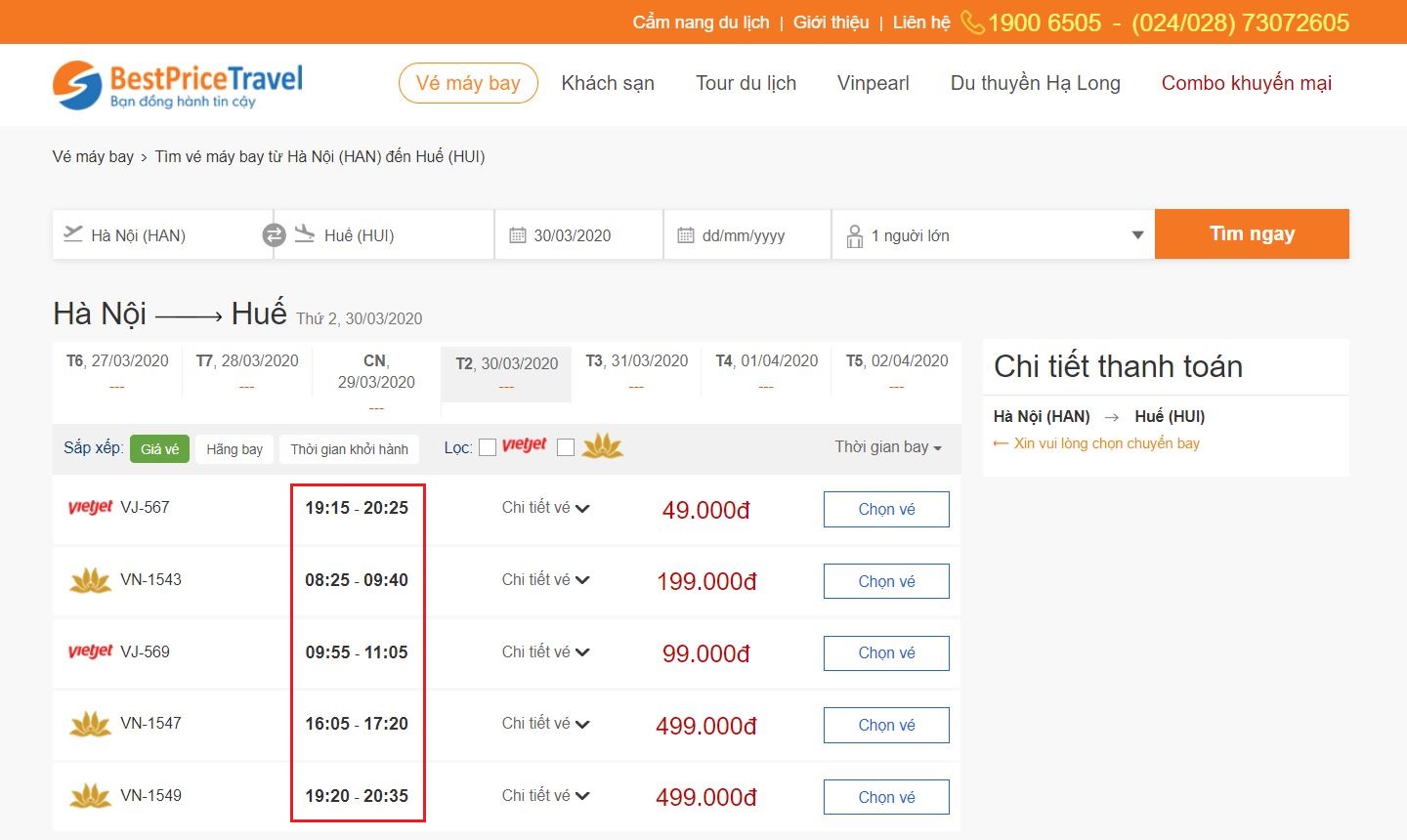Viewport: 1407px width, 840px height.
Task: Click the phone handset icon in header
Action: click(972, 22)
